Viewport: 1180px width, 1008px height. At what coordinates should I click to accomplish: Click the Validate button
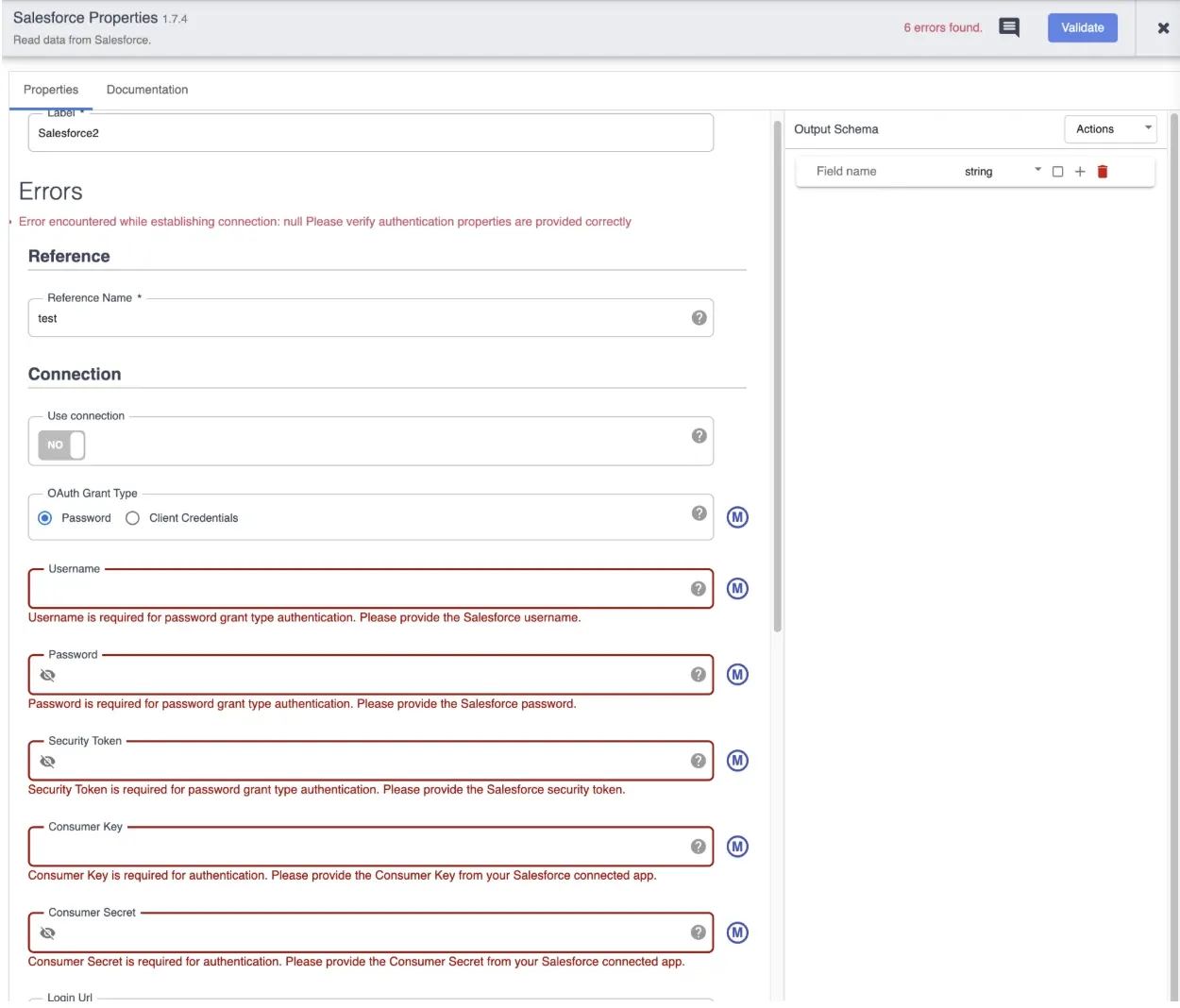1082,27
